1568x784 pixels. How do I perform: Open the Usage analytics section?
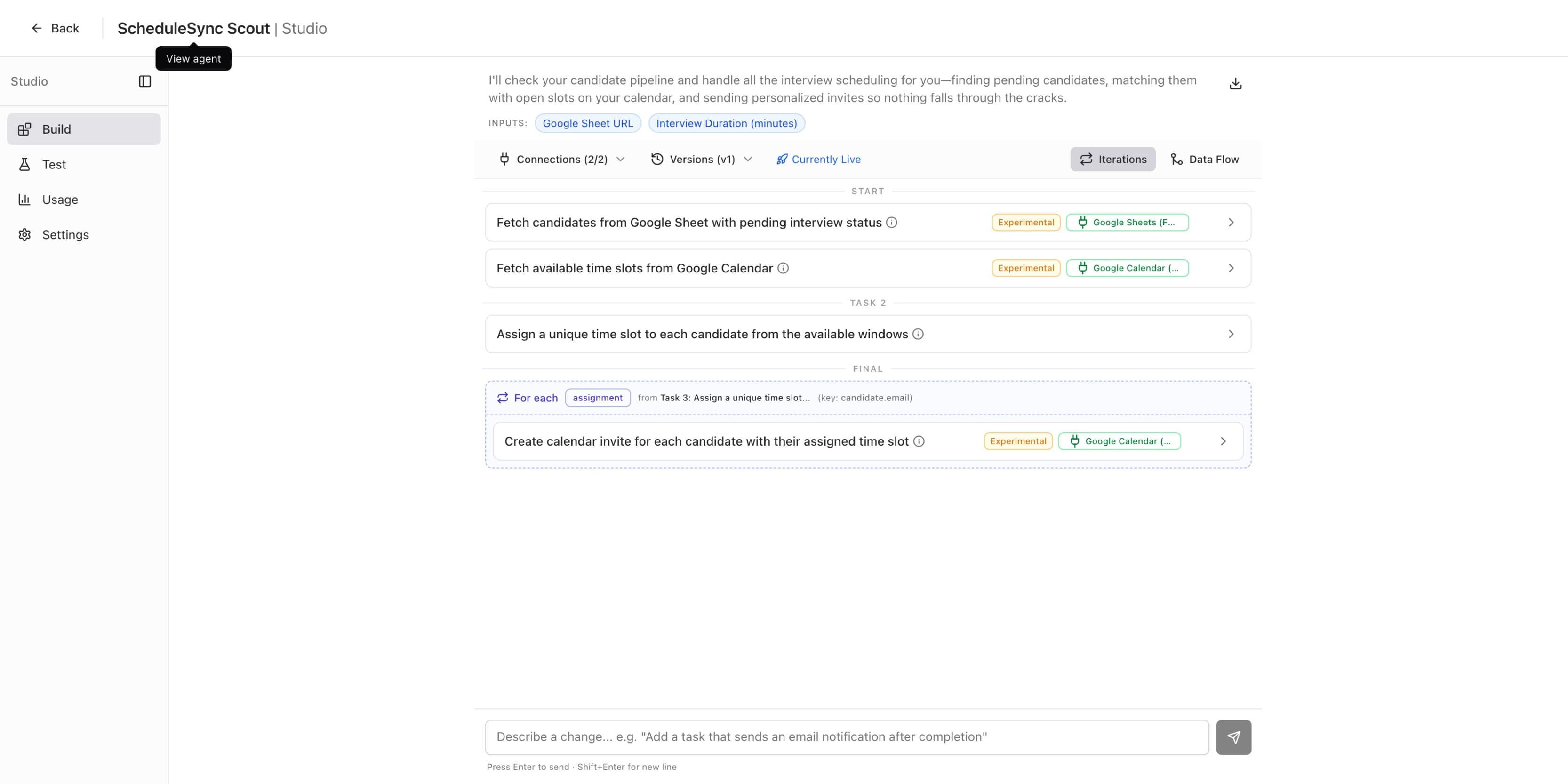[60, 199]
